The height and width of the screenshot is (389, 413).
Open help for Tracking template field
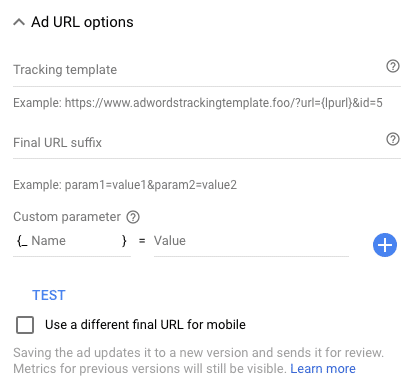coord(393,66)
